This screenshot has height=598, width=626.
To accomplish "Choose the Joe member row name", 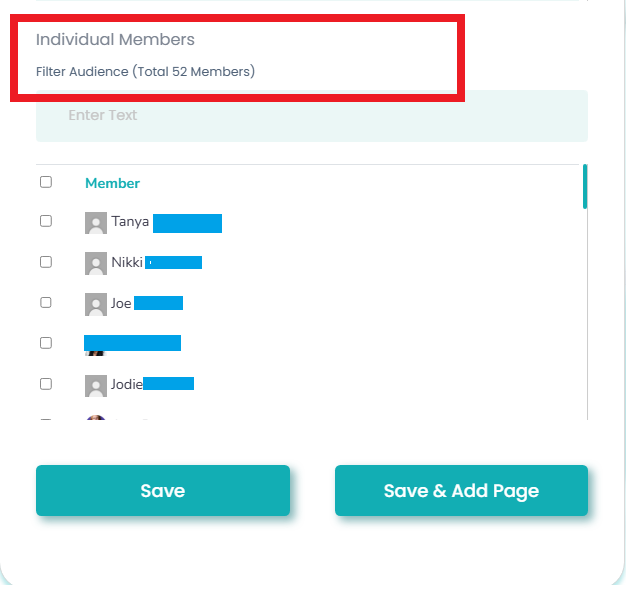I will (121, 303).
